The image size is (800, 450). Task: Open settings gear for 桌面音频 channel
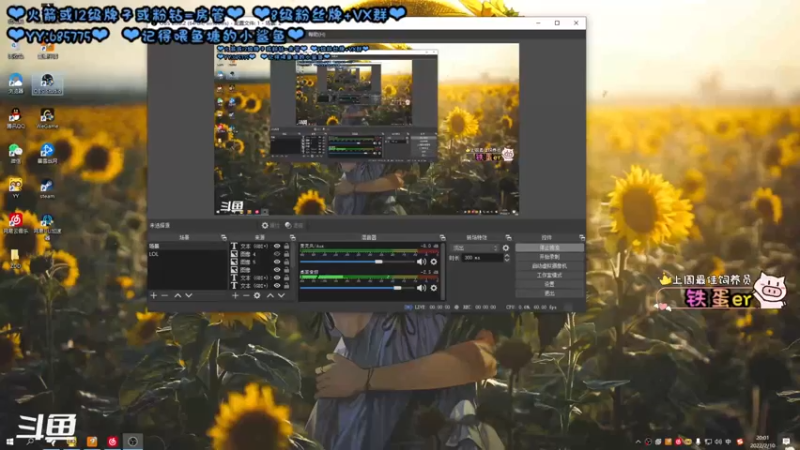(x=434, y=288)
